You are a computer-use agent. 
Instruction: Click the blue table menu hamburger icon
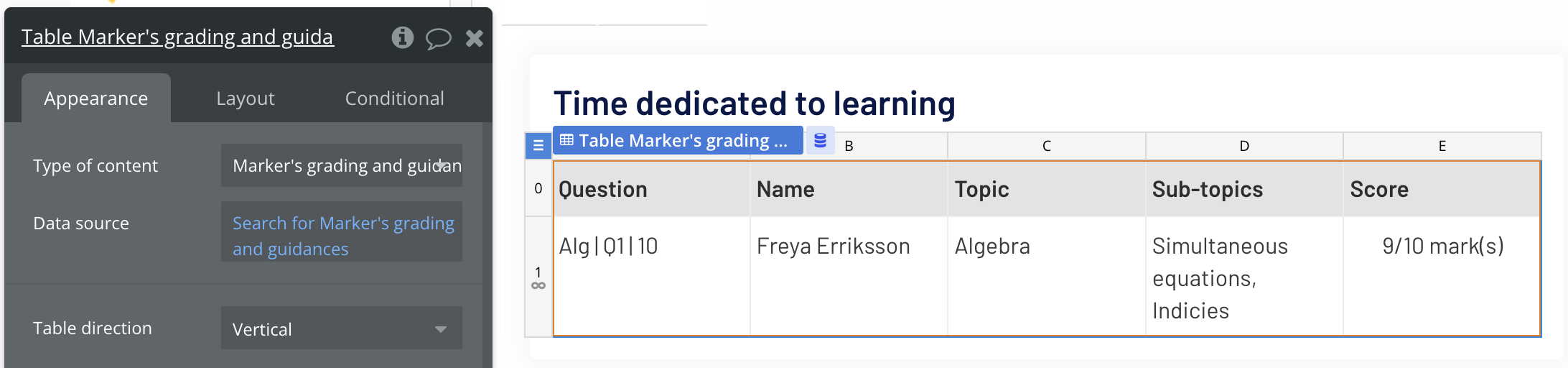tap(538, 146)
